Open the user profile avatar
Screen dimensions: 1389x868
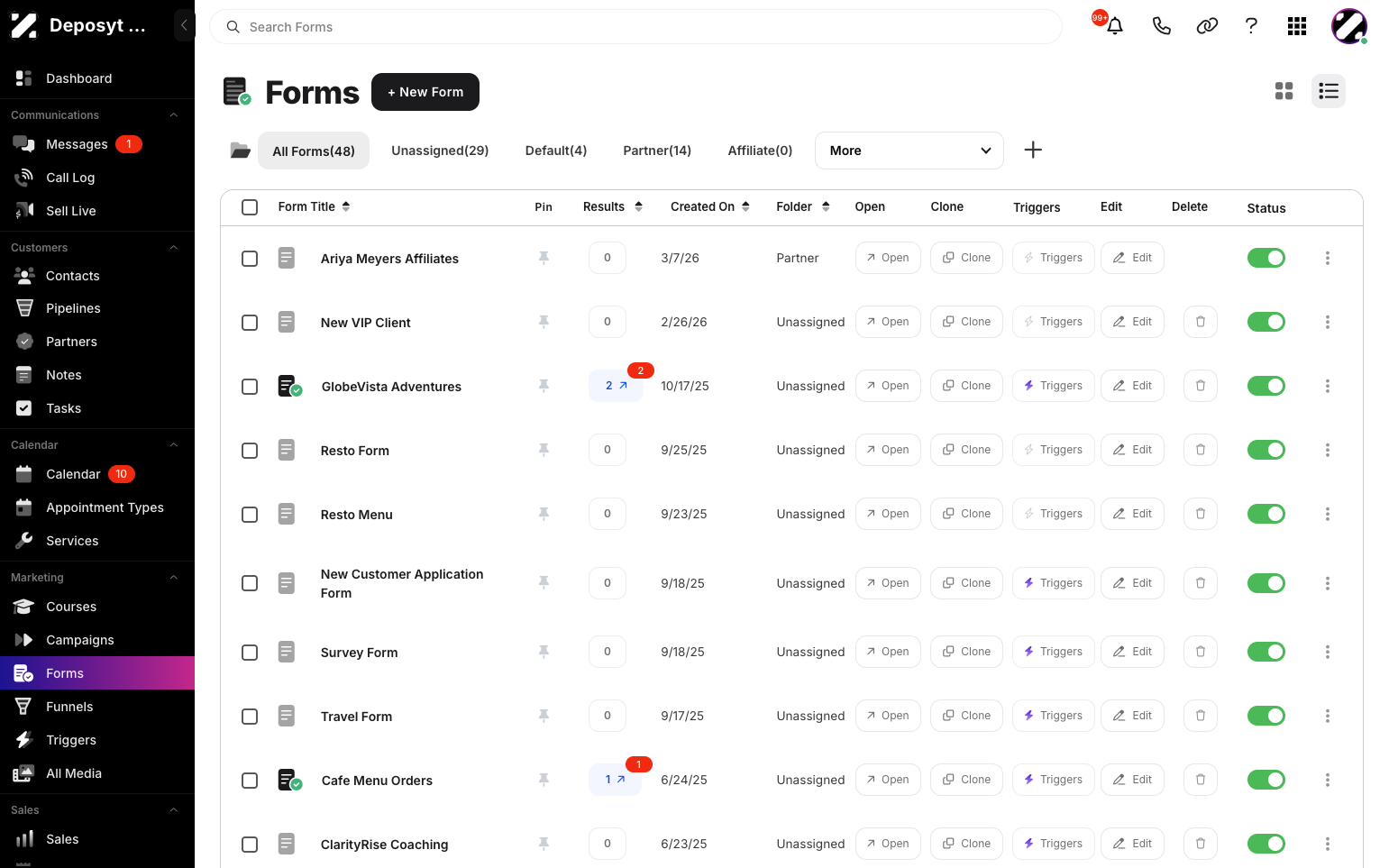click(x=1349, y=26)
